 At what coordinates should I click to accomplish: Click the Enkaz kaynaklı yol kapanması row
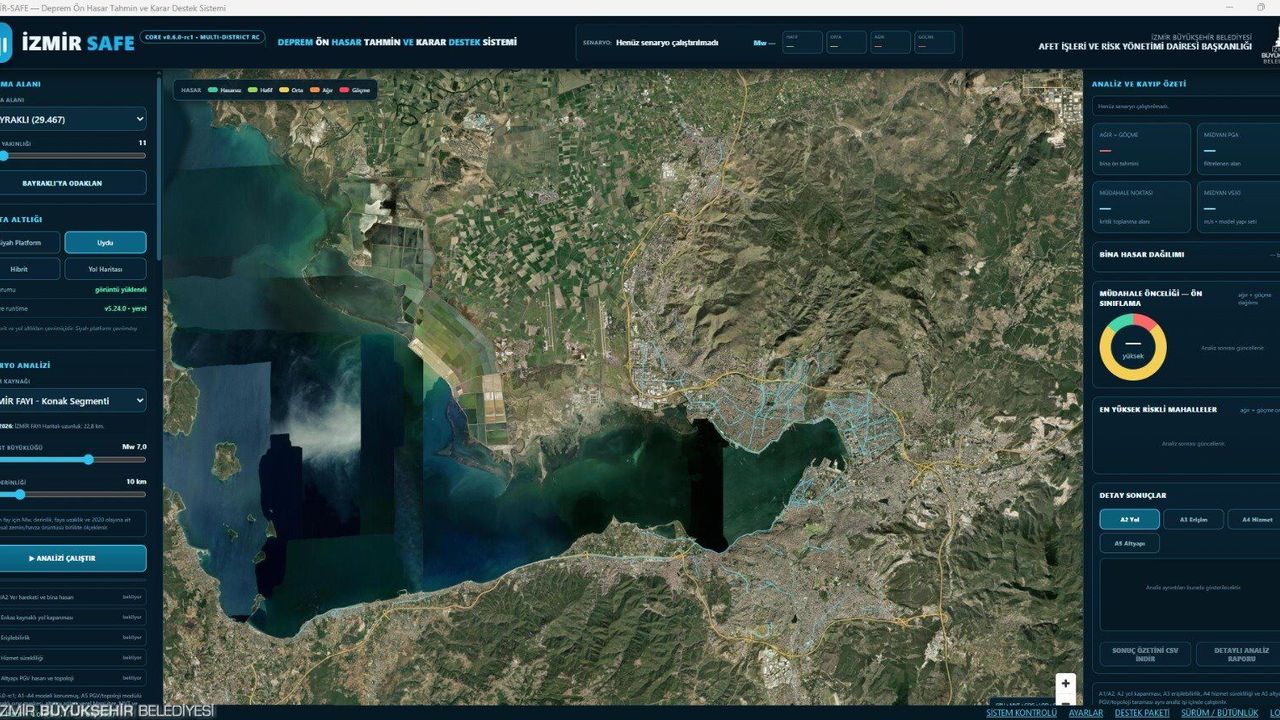(73, 617)
